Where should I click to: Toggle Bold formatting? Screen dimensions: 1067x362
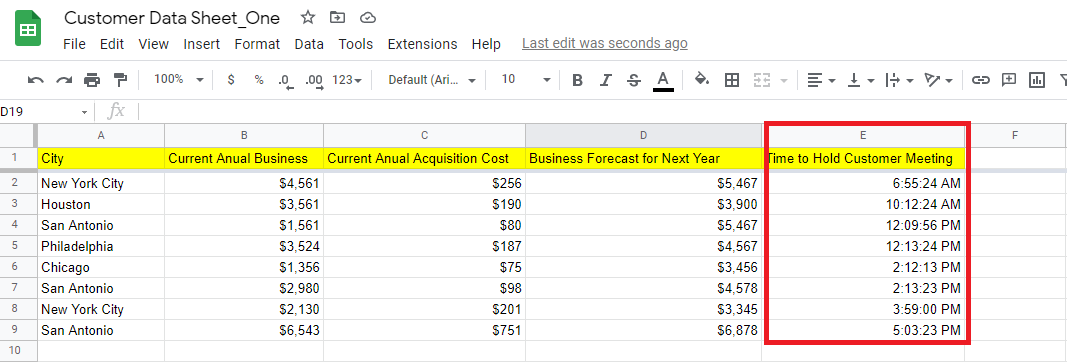578,80
